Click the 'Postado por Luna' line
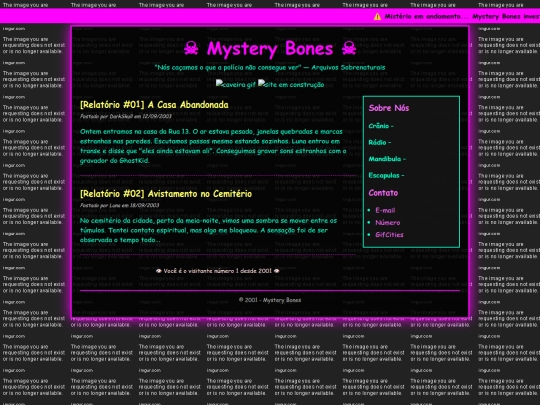The height and width of the screenshot is (405, 540). pos(120,205)
